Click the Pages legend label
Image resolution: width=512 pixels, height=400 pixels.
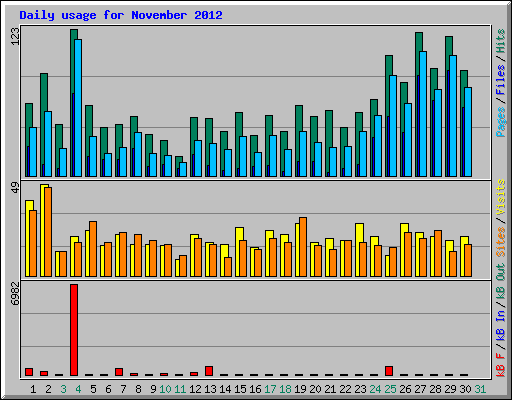(x=501, y=122)
